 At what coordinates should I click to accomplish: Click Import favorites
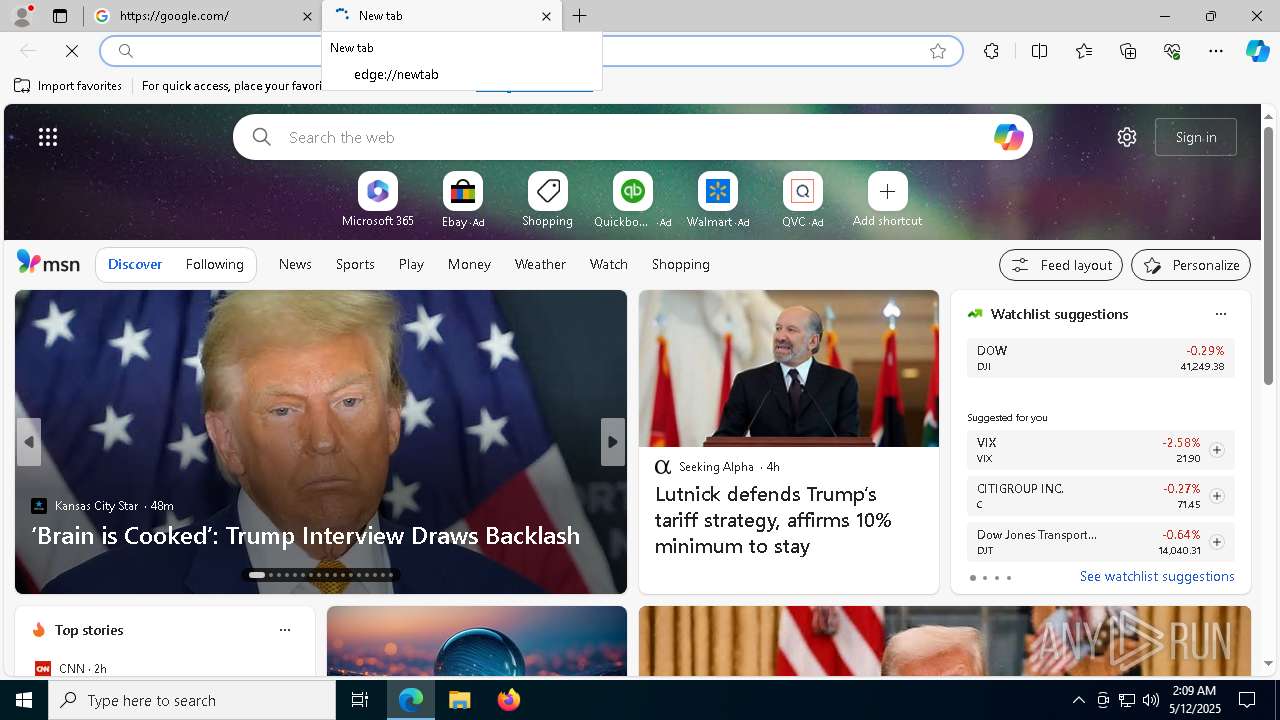[x=68, y=86]
